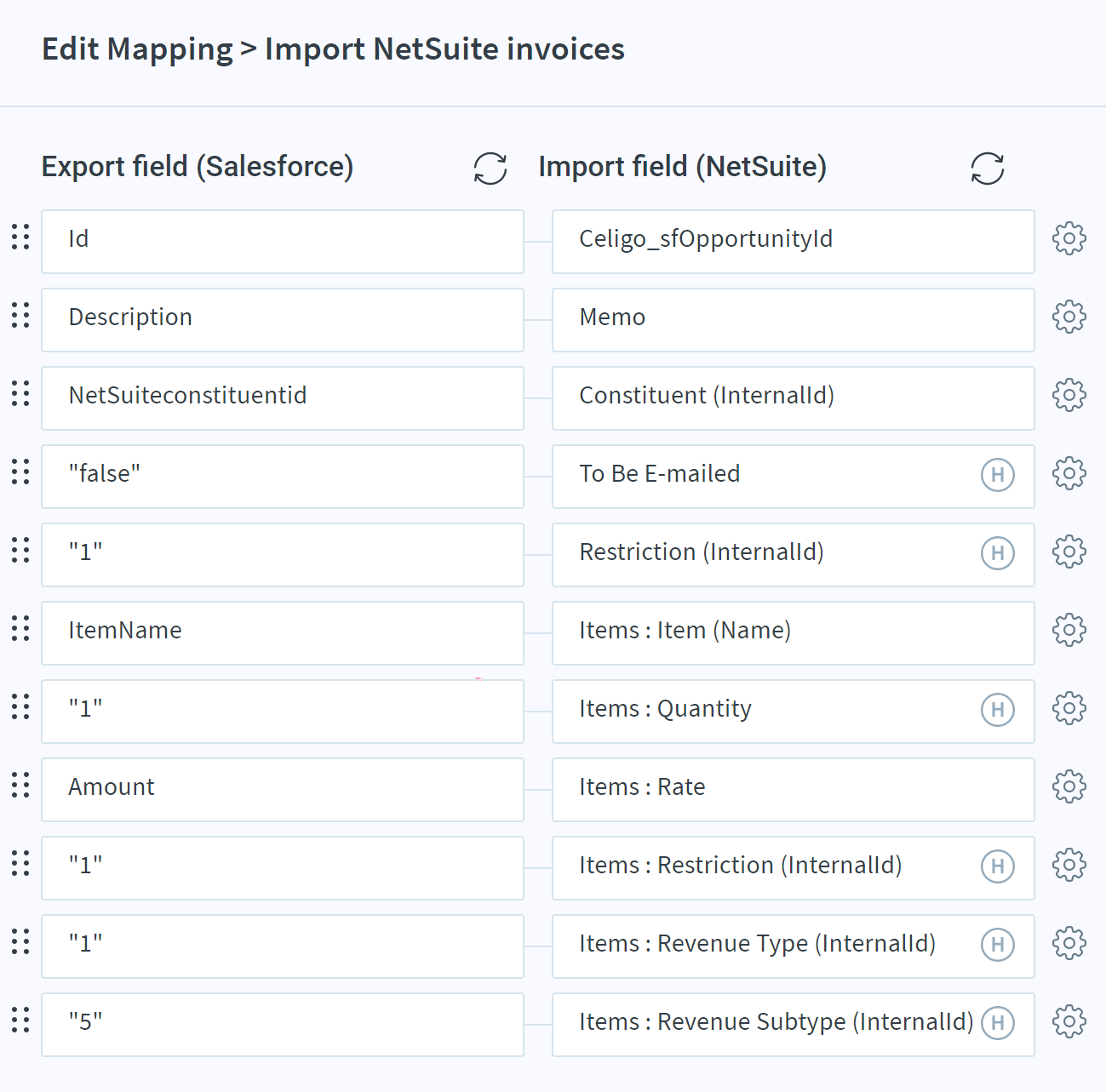Image resolution: width=1106 pixels, height=1092 pixels.
Task: Open settings gear for To Be E-mailed row
Action: 1069,473
